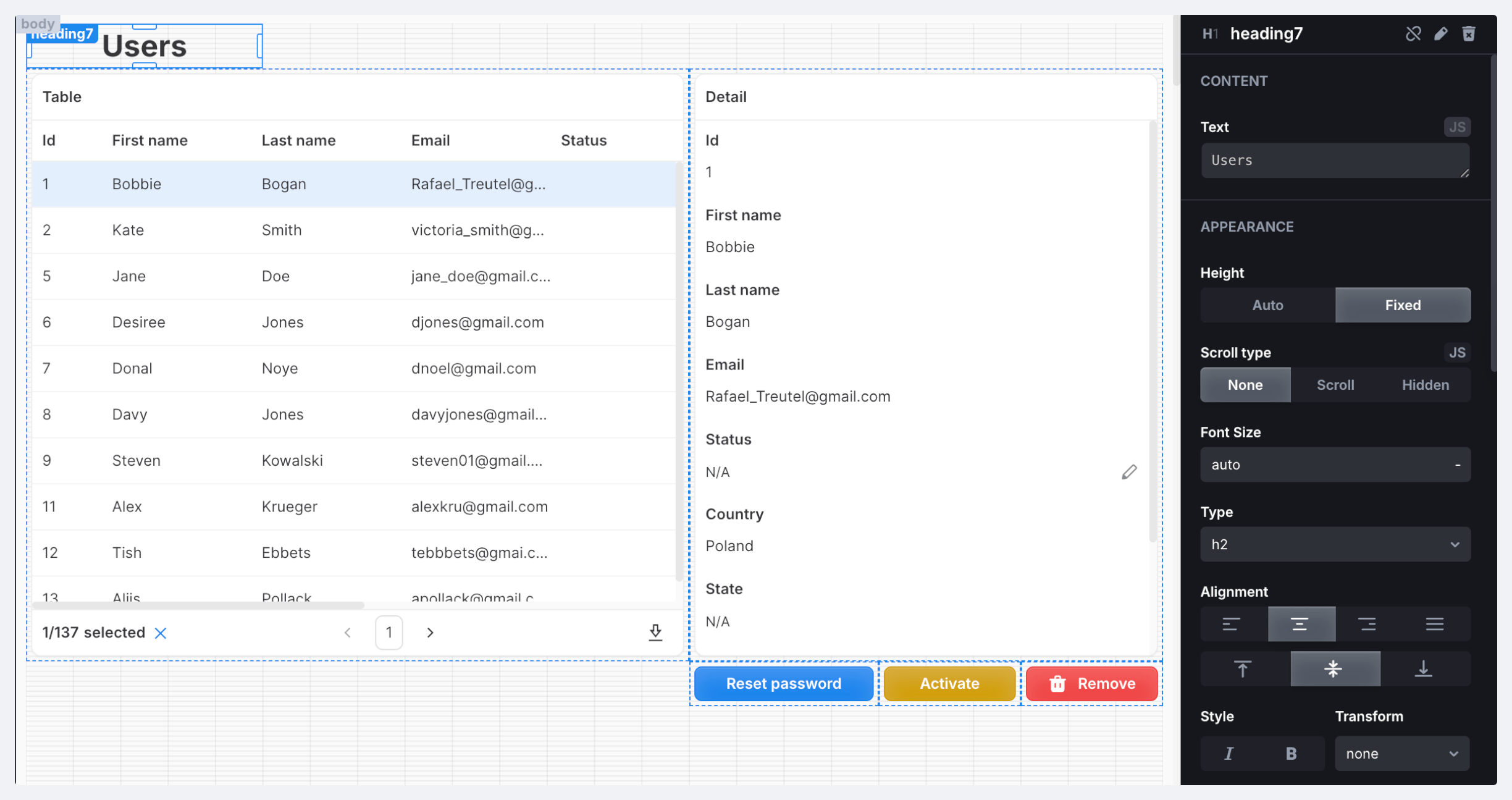Viewport: 1512px width, 800px height.
Task: Click the pencil rename icon in panel header
Action: [x=1441, y=33]
